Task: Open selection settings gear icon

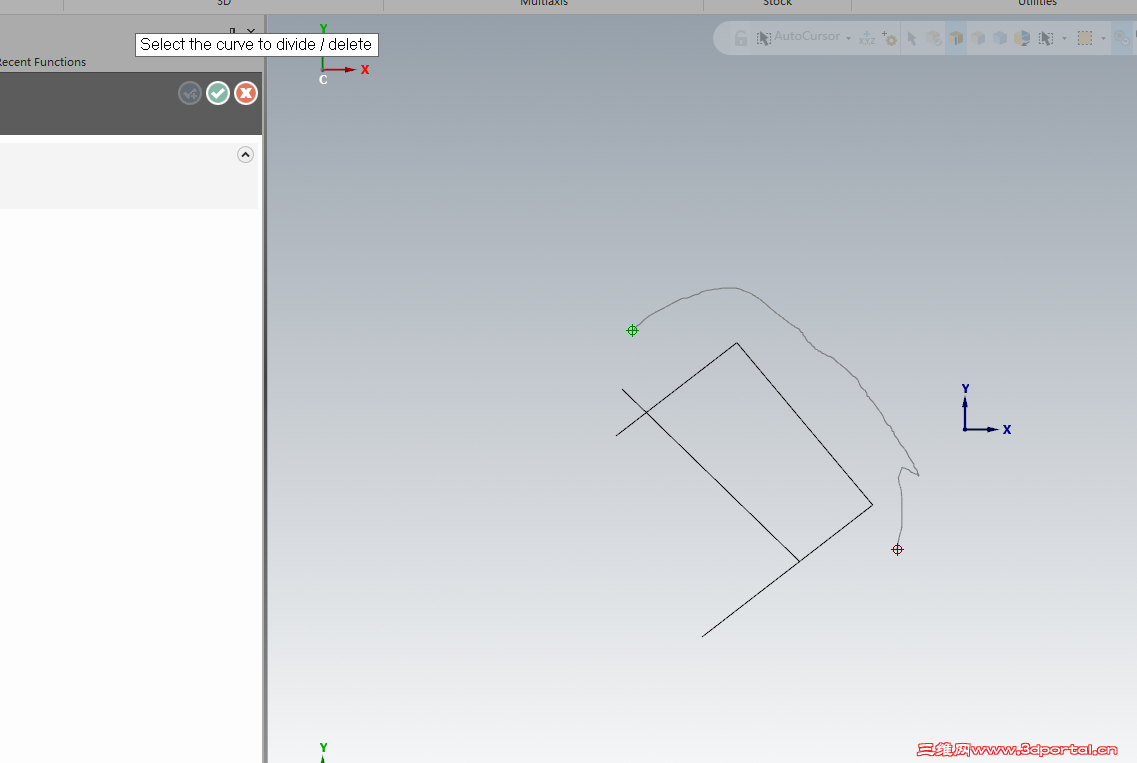Action: point(889,38)
